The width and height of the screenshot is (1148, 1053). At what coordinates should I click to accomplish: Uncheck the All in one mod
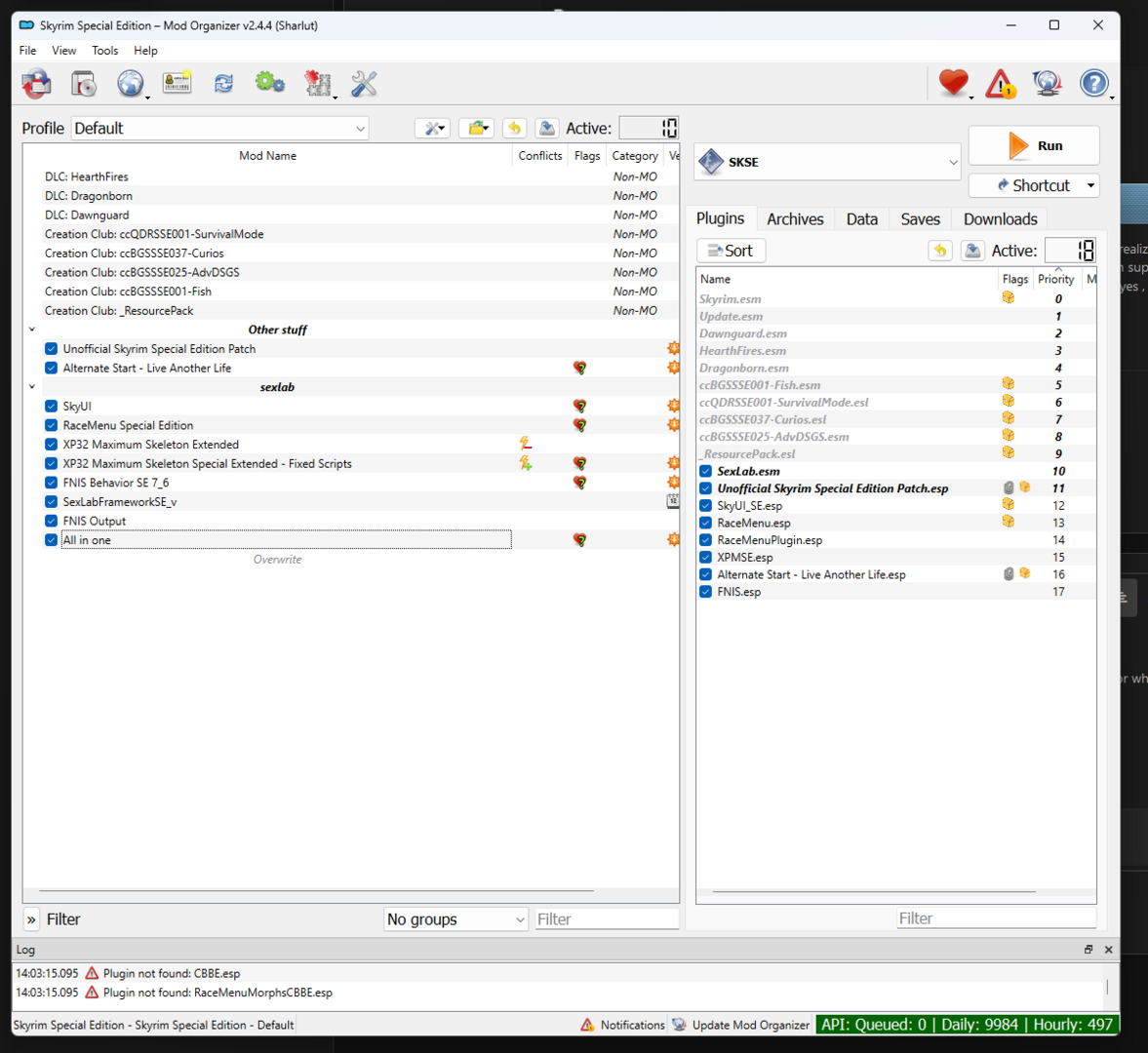coord(52,540)
